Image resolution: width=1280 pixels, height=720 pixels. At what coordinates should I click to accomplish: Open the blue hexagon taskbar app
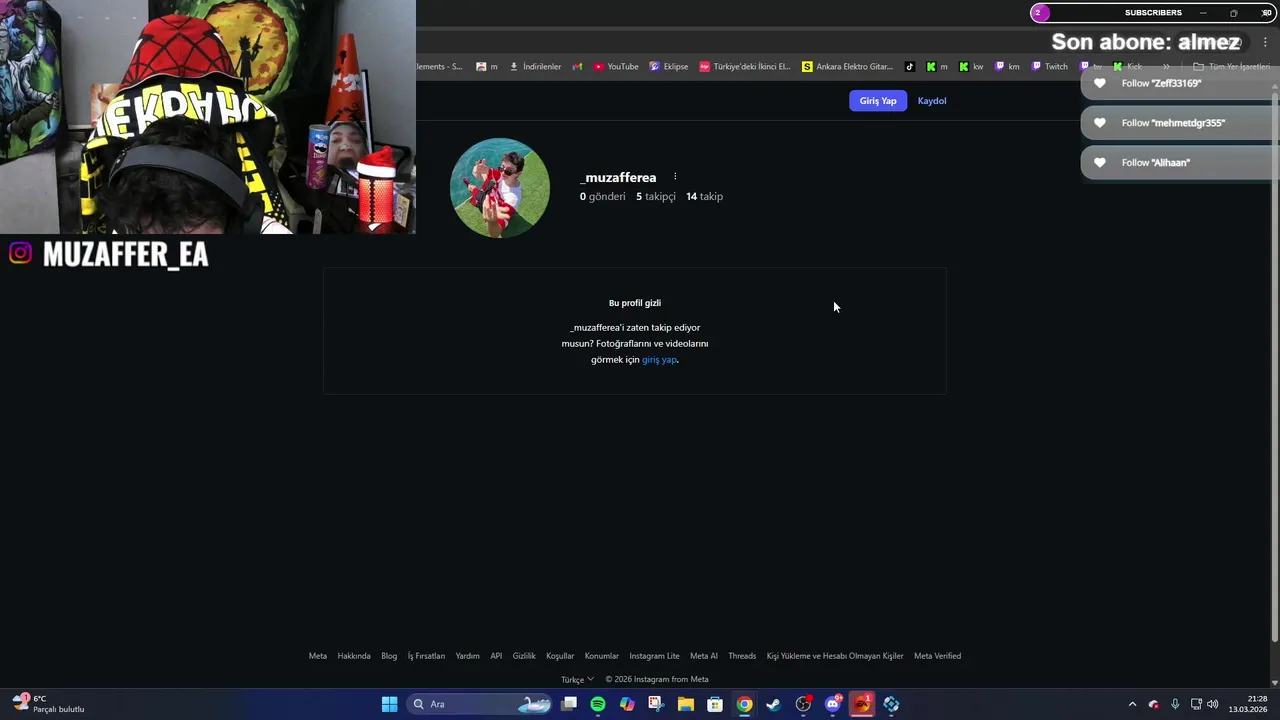click(891, 704)
